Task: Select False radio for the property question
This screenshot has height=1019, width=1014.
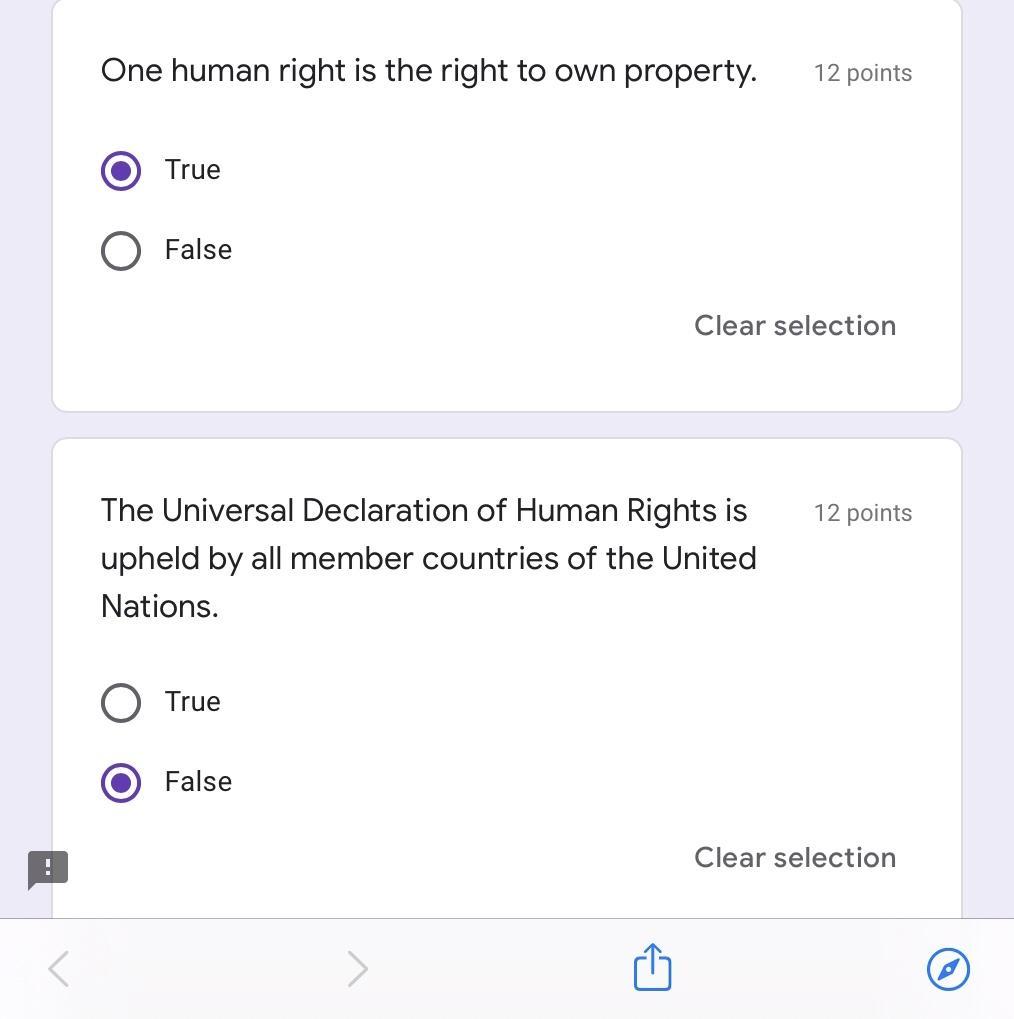Action: click(x=121, y=250)
